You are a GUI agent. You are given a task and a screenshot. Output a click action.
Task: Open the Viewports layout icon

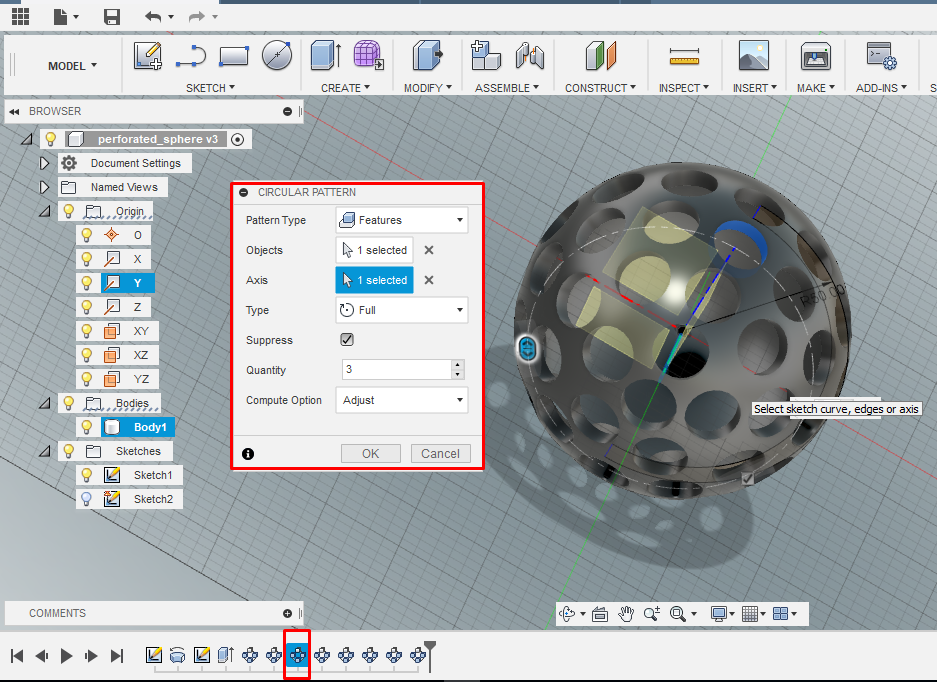[x=780, y=614]
